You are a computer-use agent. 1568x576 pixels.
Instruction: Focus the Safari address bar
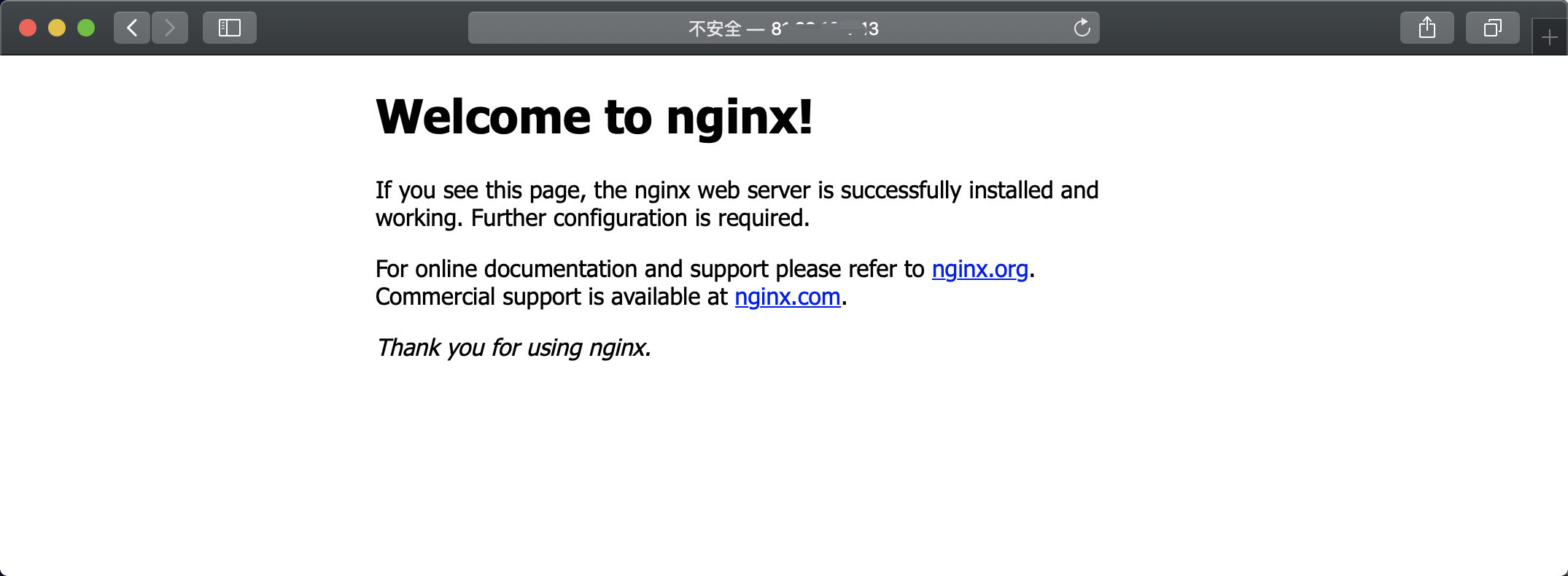(x=784, y=28)
